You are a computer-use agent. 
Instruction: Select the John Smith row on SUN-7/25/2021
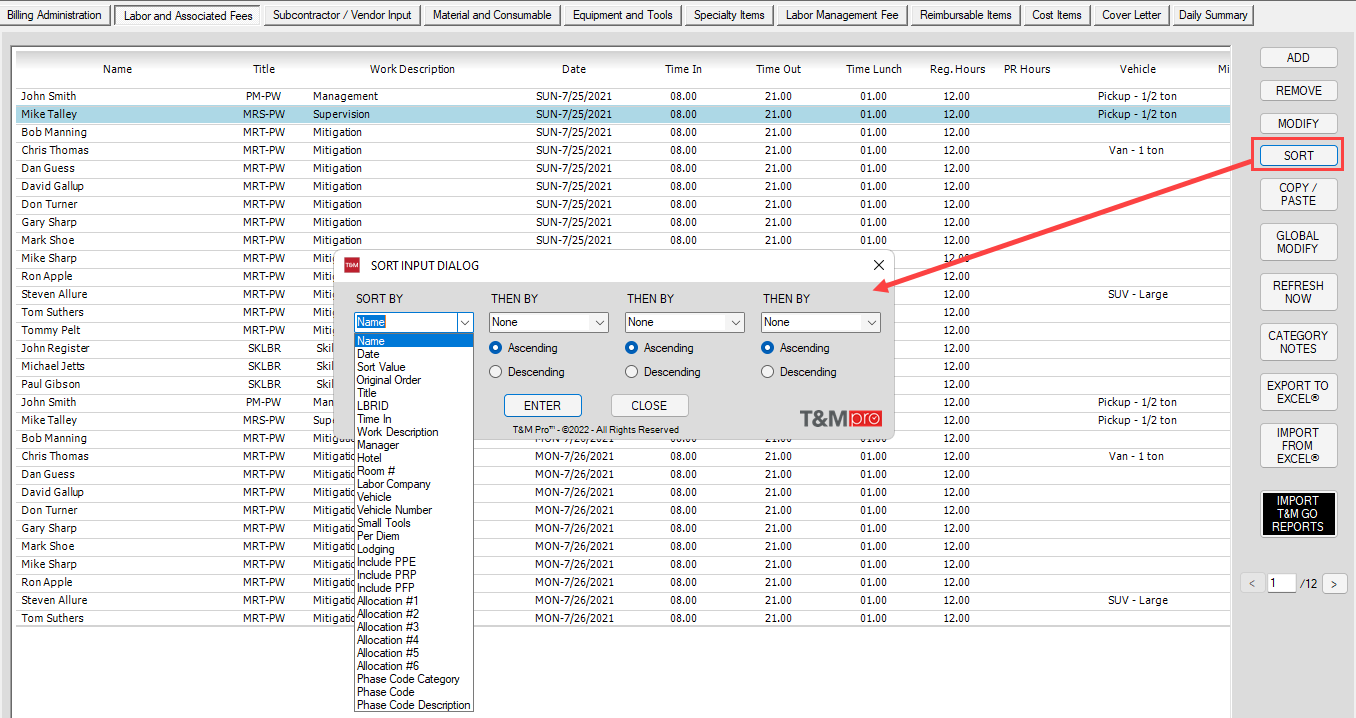pos(623,96)
